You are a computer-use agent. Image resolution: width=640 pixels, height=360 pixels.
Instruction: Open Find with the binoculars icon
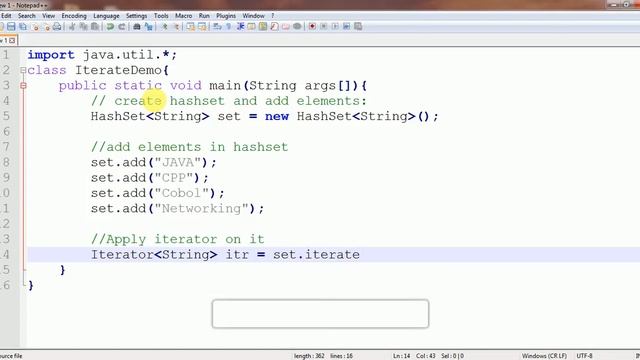click(x=137, y=27)
